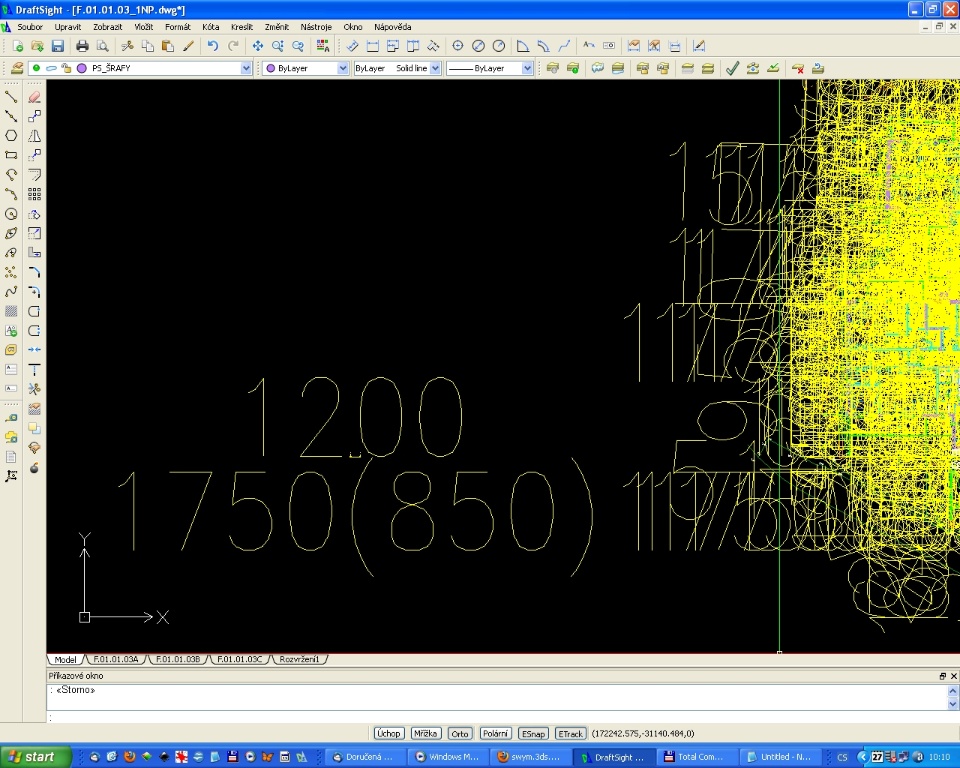Click the Properties painter brush icon
960x768 pixels.
[x=189, y=46]
